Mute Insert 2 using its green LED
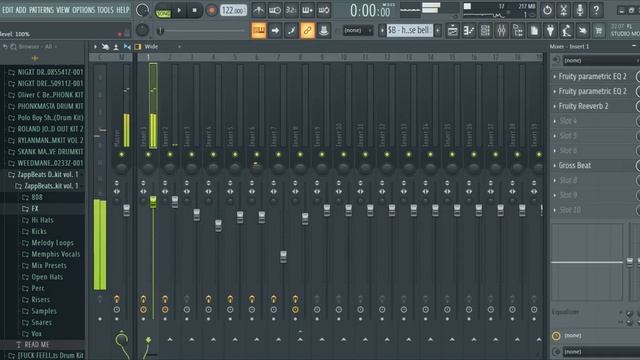The image size is (640, 360). click(170, 155)
